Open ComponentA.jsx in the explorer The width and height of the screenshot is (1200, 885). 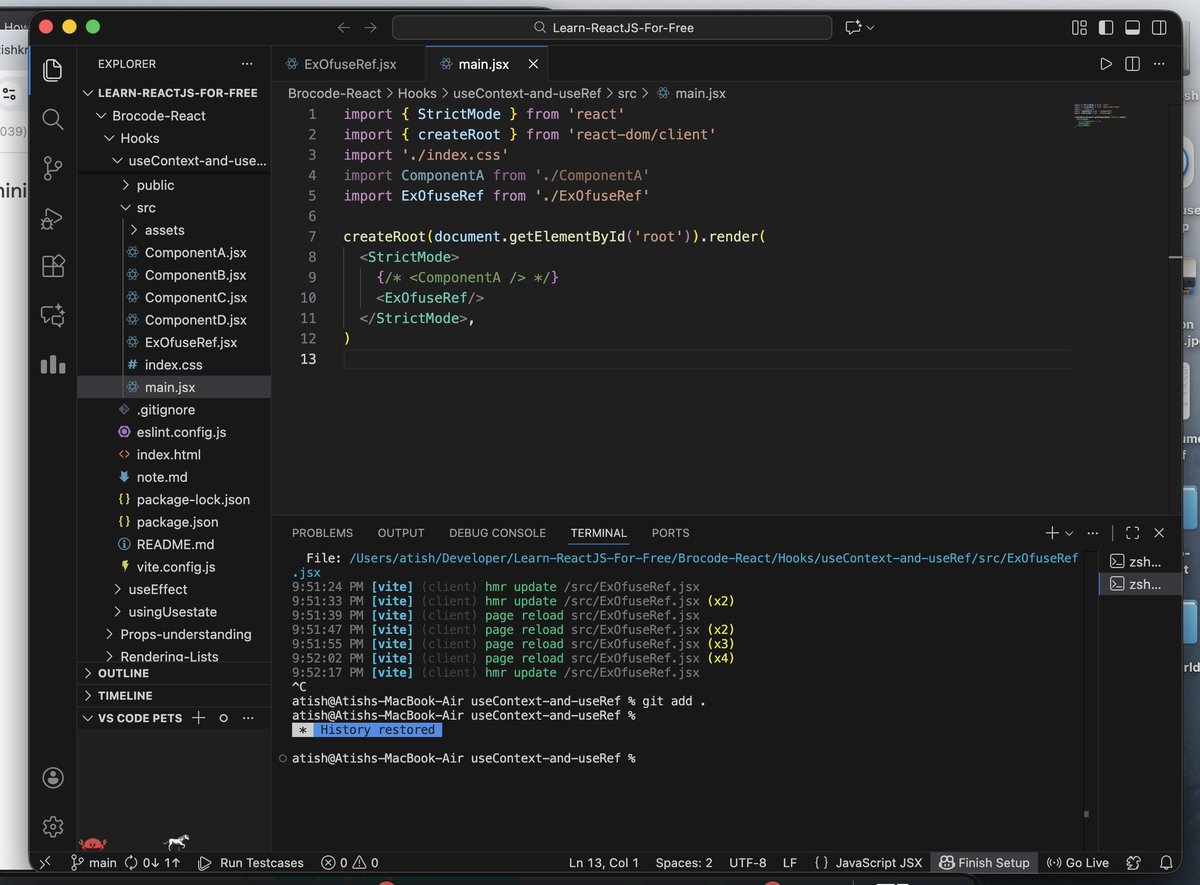(195, 252)
